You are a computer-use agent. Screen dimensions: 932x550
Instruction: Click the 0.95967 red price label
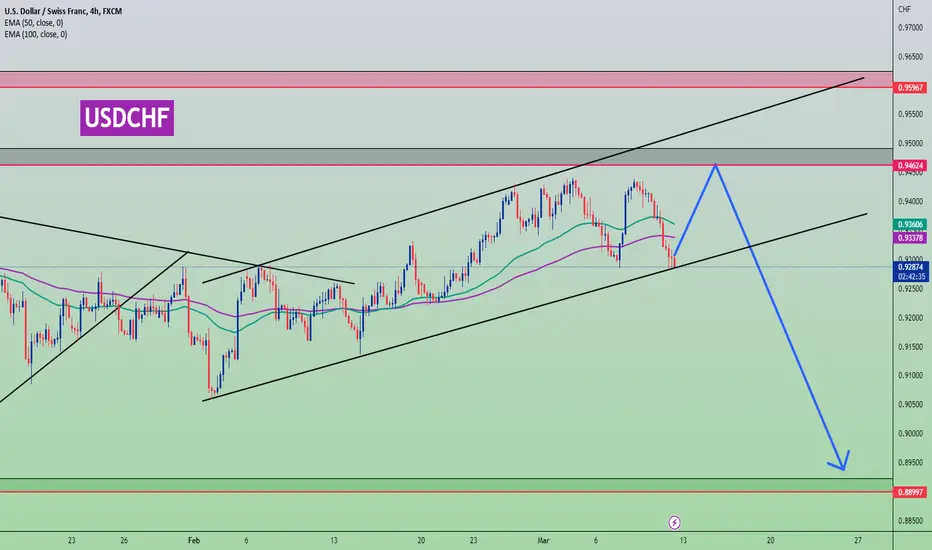[910, 88]
